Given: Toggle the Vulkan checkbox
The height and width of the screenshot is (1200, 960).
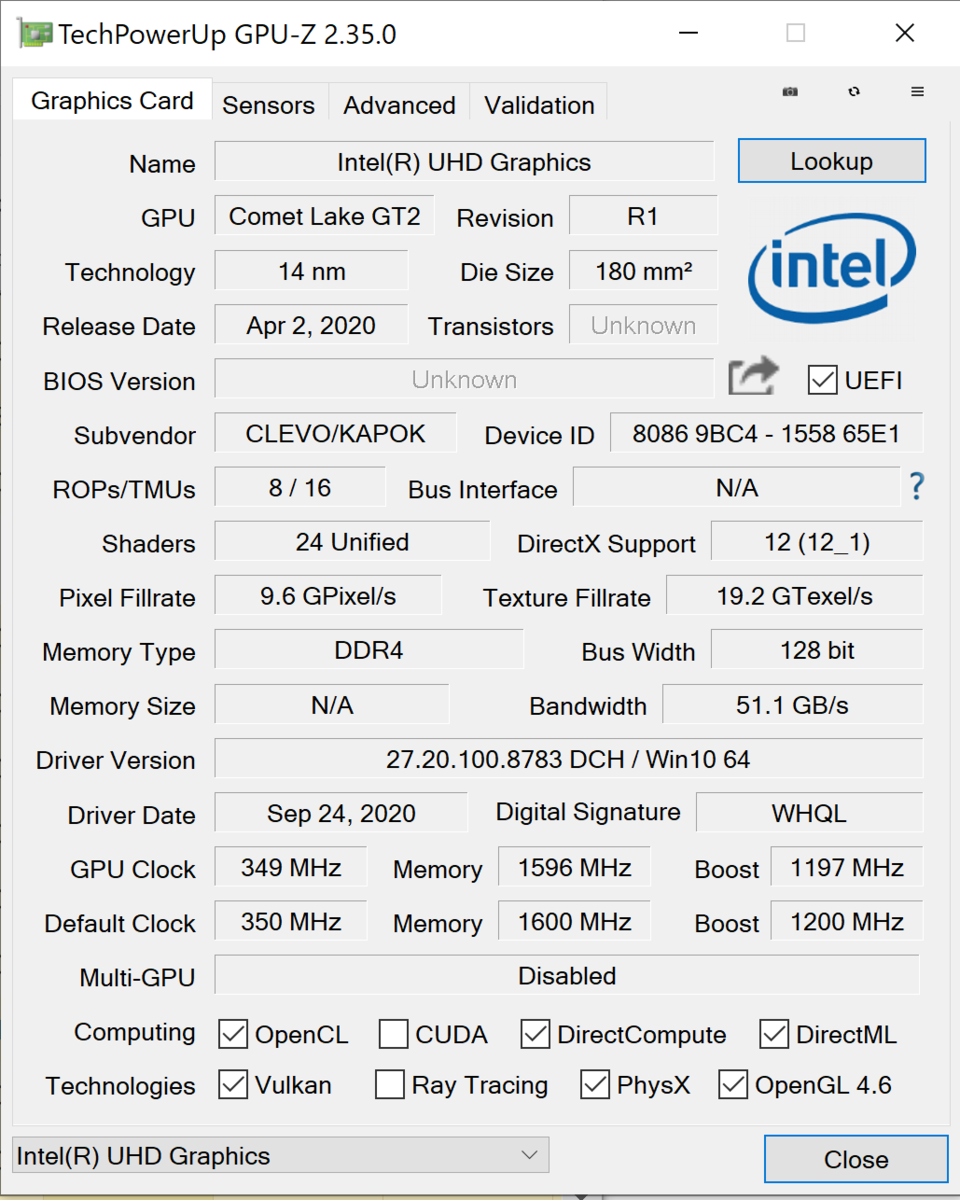Looking at the screenshot, I should pyautogui.click(x=233, y=1085).
